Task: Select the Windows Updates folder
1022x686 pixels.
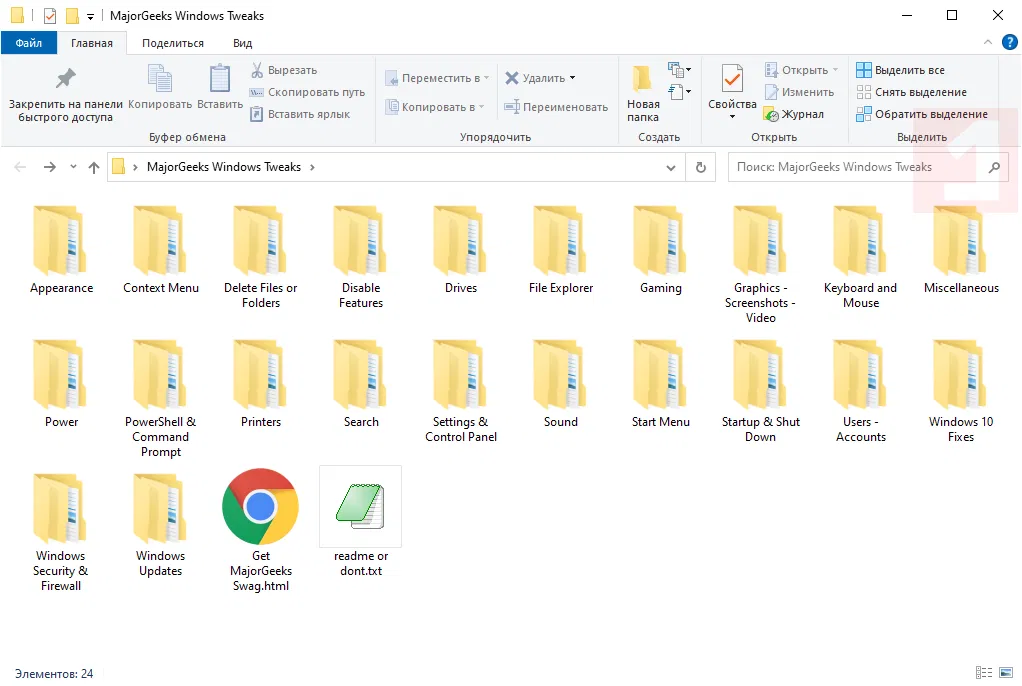Action: pyautogui.click(x=160, y=526)
